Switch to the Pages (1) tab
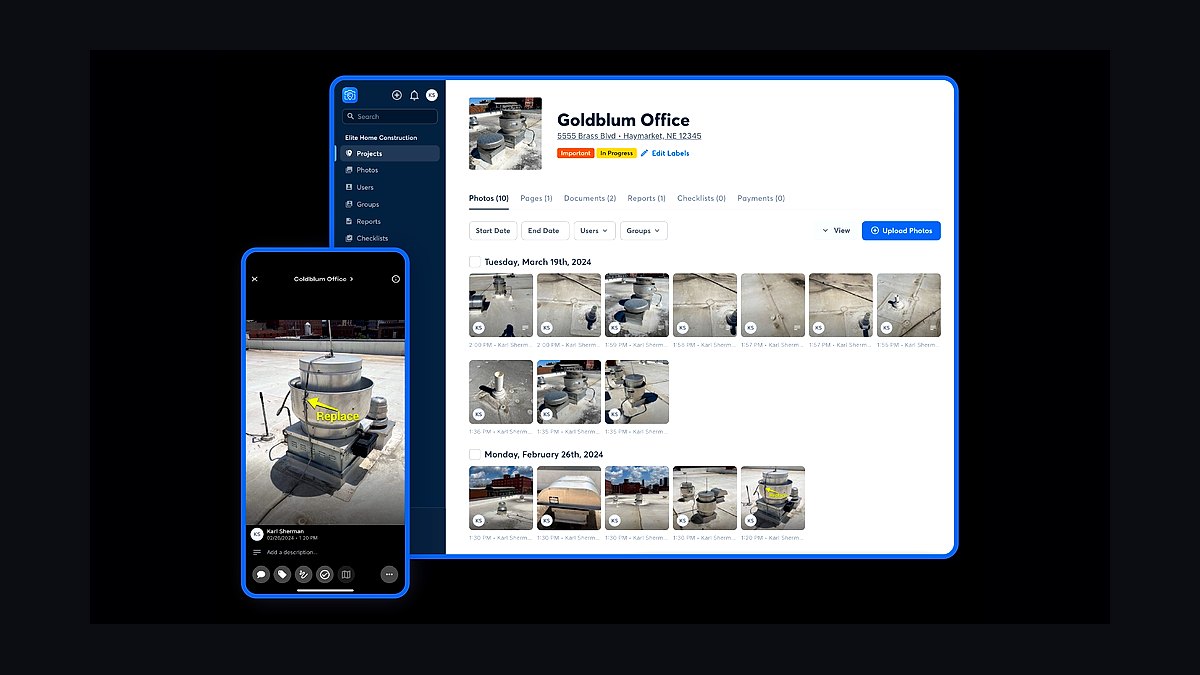Screen dimensions: 1200x675 click(536, 198)
